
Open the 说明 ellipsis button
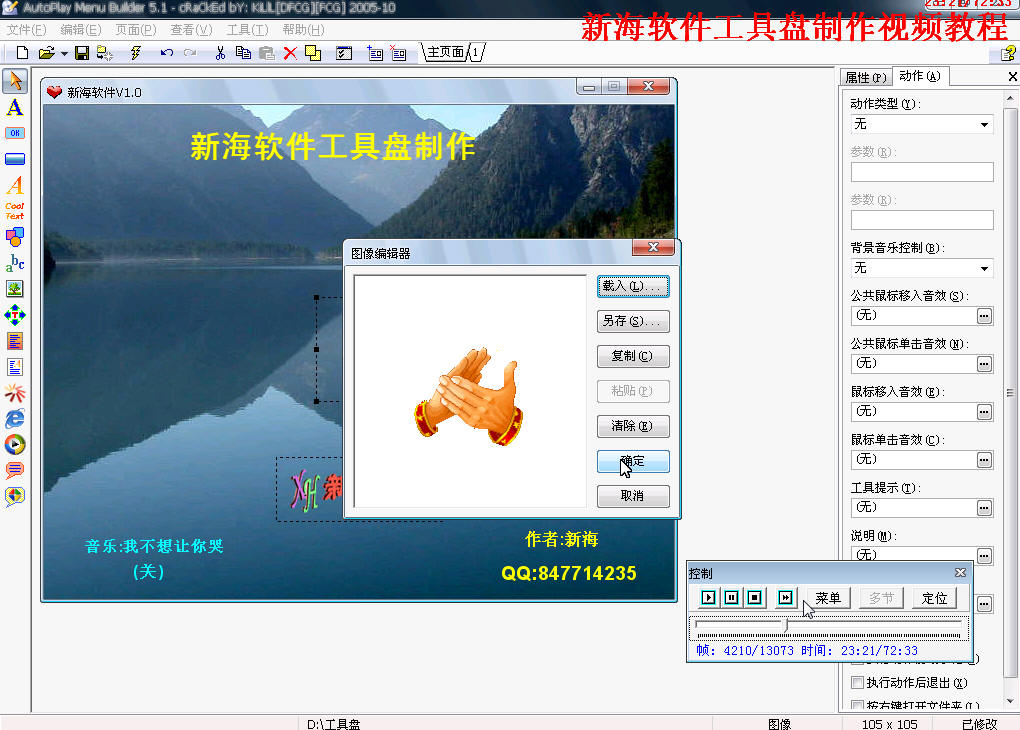[984, 555]
